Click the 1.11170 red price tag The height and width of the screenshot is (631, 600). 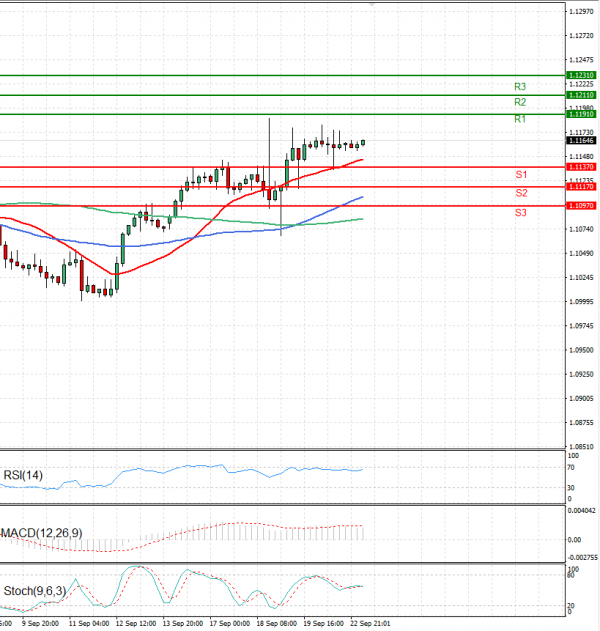[x=581, y=187]
